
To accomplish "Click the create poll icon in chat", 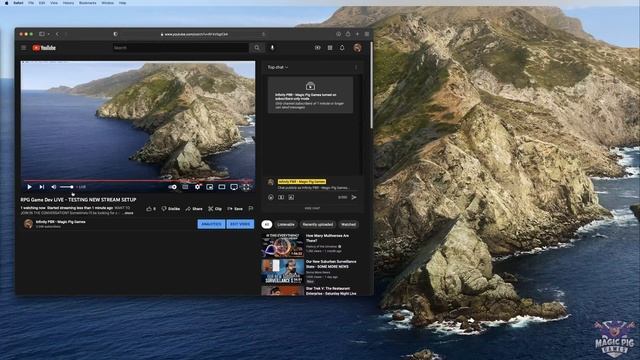I will click(291, 197).
